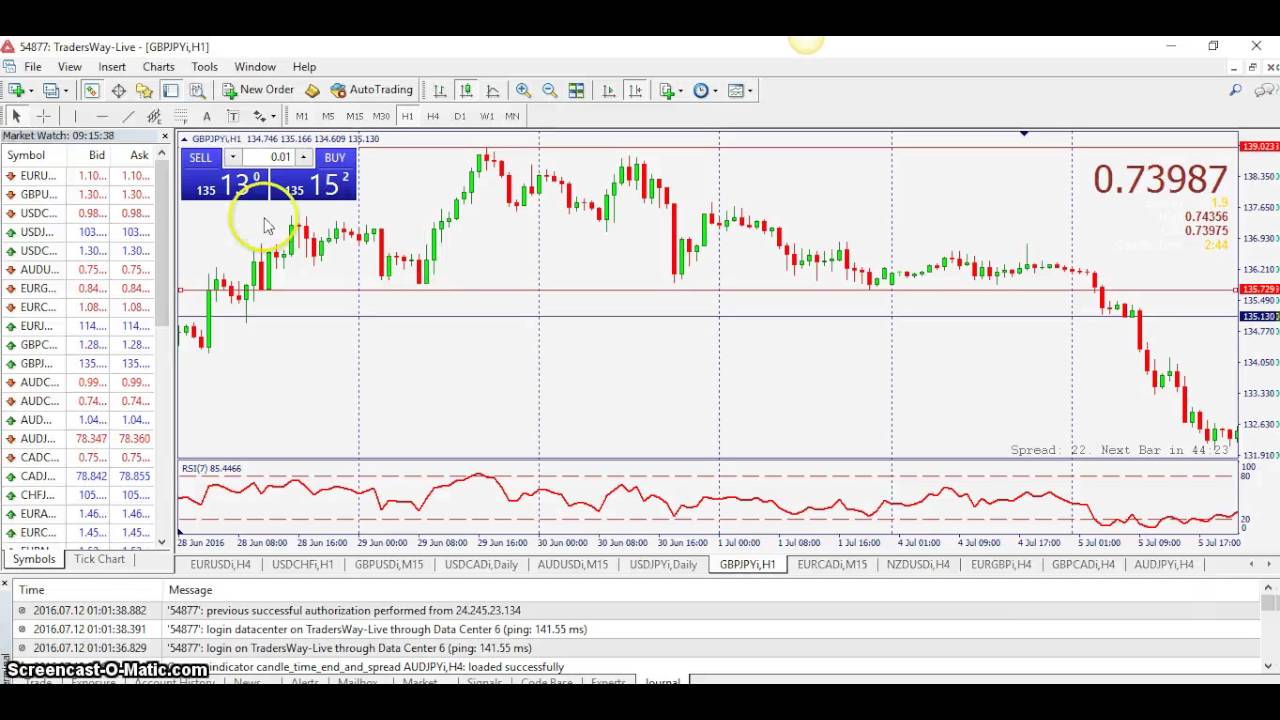Select the AUDJ... row in Market Watch
The height and width of the screenshot is (720, 1280).
(78, 439)
